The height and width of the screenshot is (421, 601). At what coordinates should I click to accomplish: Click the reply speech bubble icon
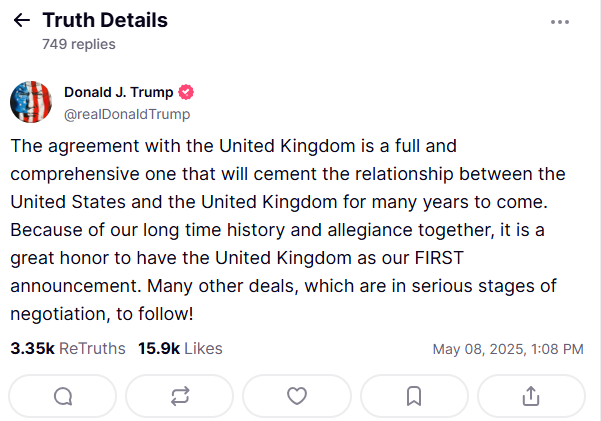[63, 396]
